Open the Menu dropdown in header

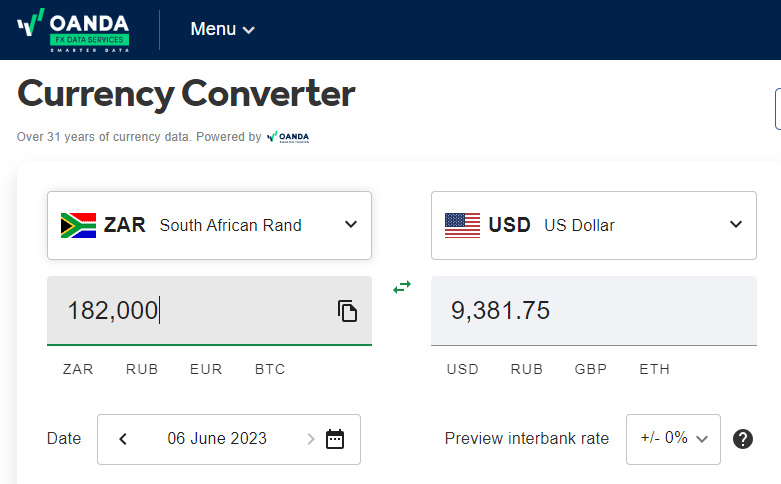(222, 29)
